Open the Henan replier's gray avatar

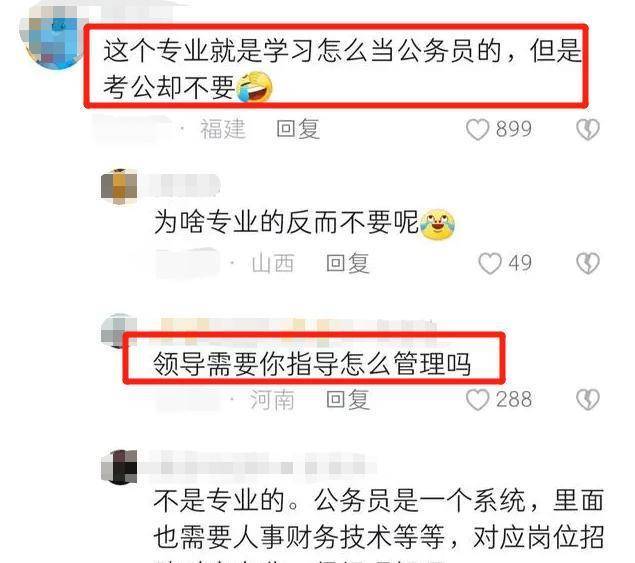[117, 330]
